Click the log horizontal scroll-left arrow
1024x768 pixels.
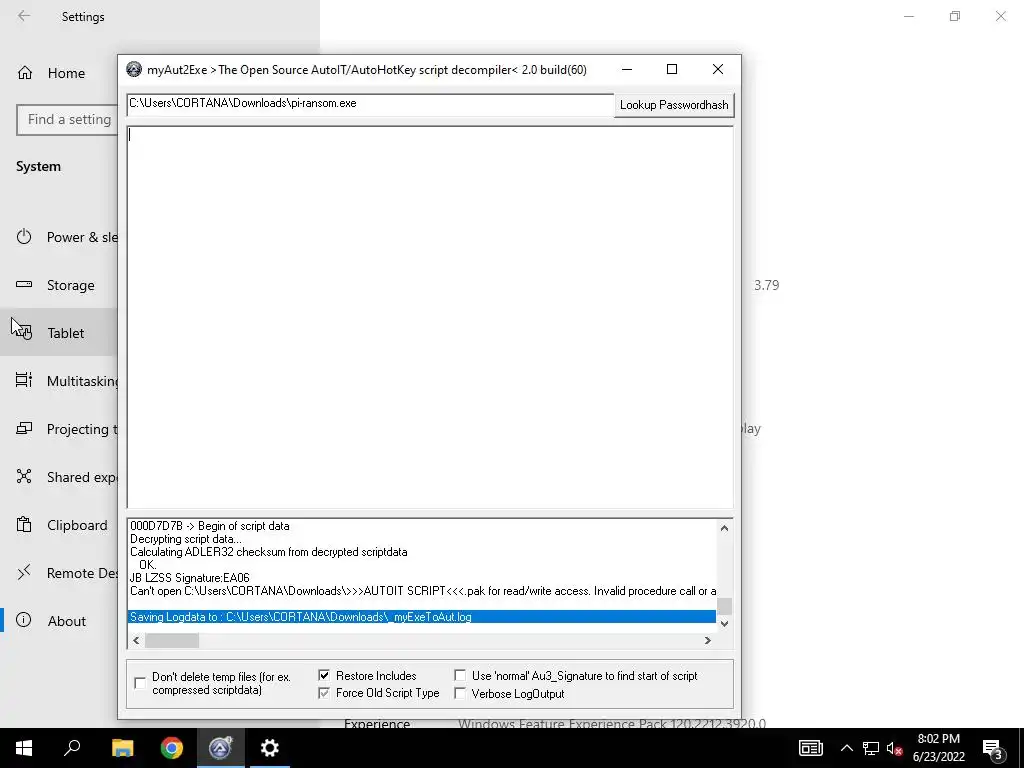click(136, 641)
